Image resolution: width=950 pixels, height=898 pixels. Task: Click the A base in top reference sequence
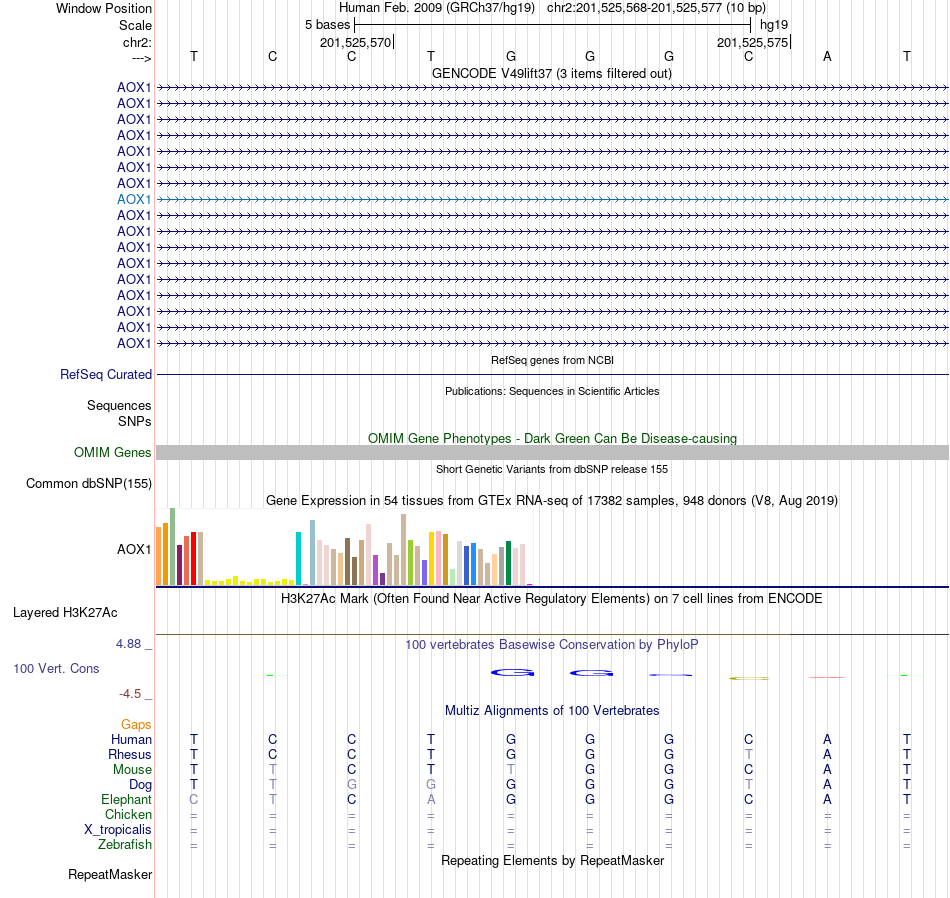(x=827, y=57)
